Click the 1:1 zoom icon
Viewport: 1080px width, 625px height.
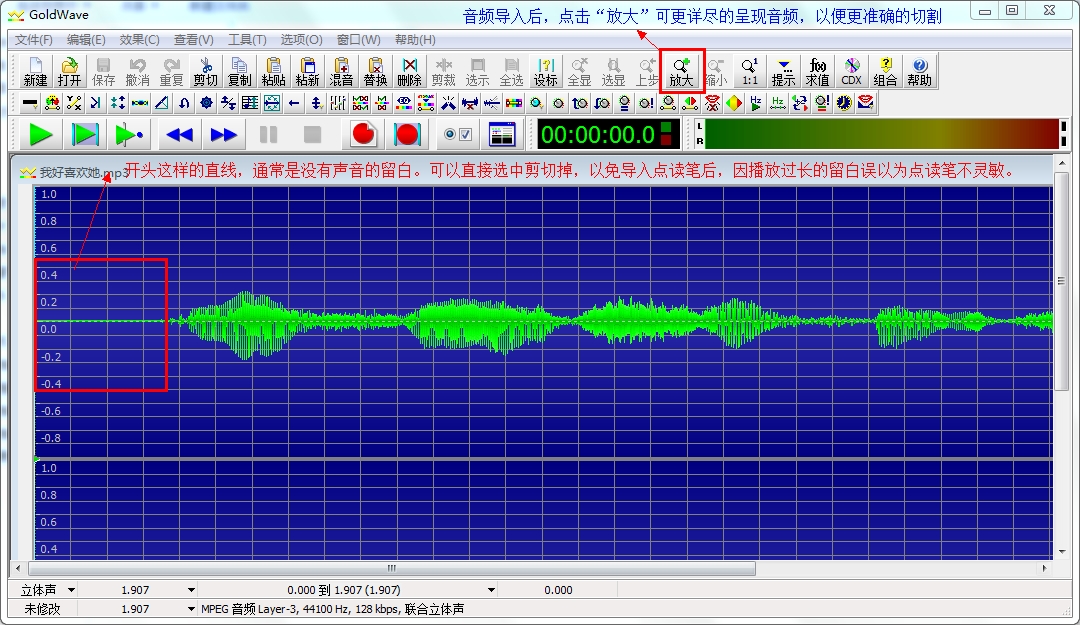pyautogui.click(x=749, y=71)
